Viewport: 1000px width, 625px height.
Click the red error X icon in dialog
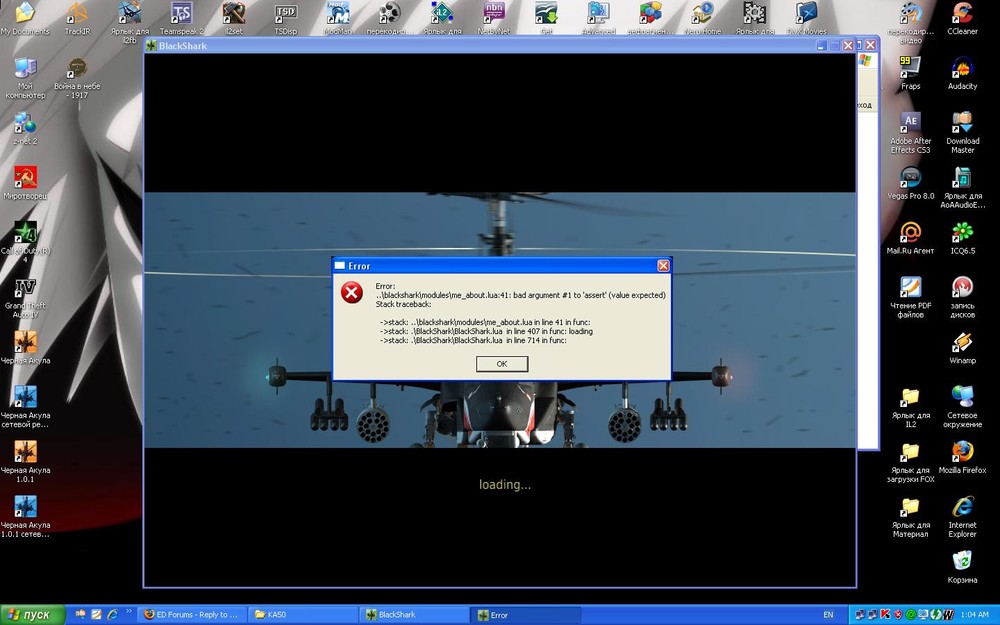pos(351,293)
